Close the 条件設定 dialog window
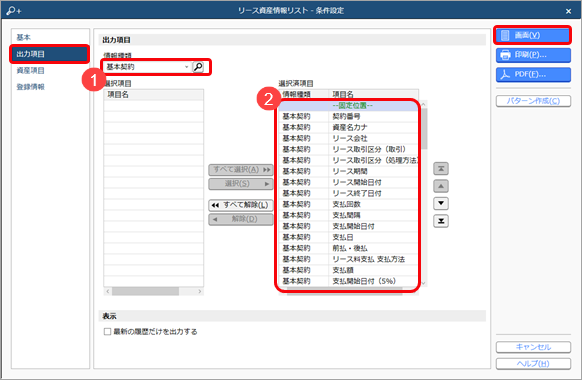 tap(568, 11)
